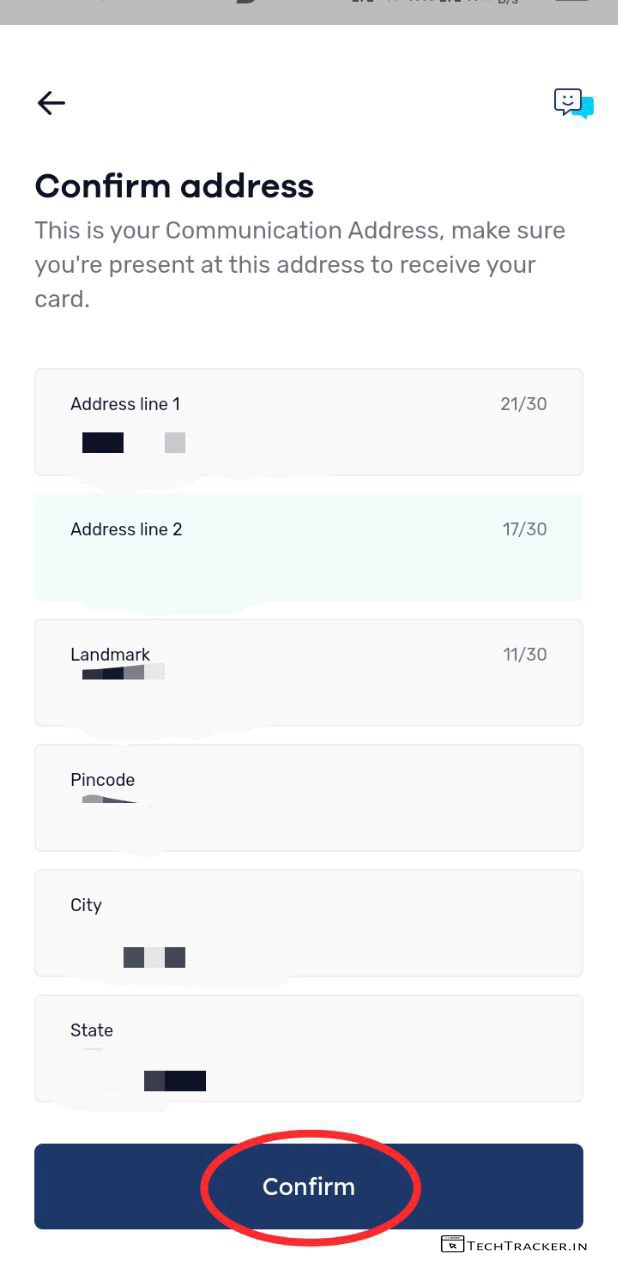Tap the redacted Landmark value
Image resolution: width=618 pixels, height=1280 pixels.
123,672
